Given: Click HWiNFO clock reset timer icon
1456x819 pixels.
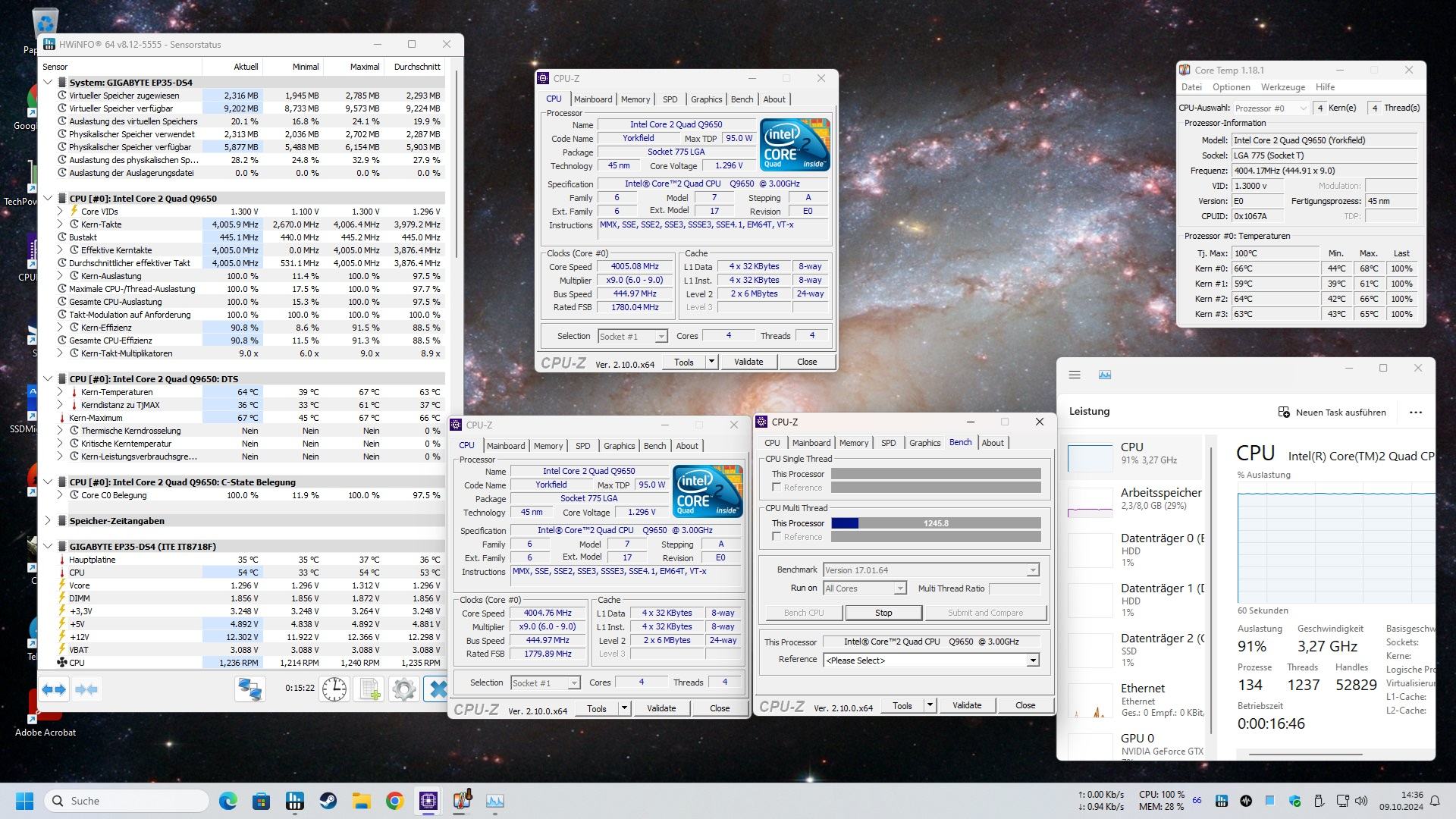Looking at the screenshot, I should (334, 689).
